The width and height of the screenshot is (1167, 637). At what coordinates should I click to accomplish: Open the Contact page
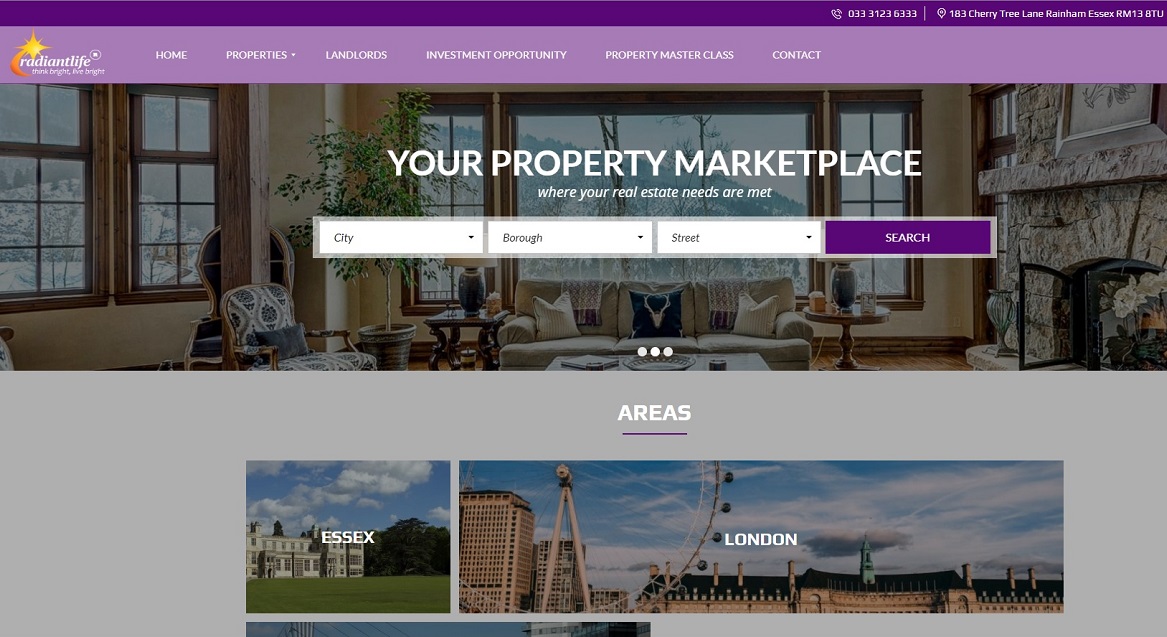(796, 55)
